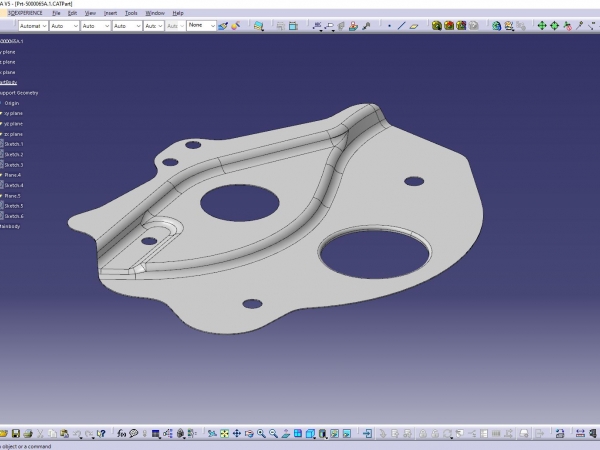Open the Insert menu
This screenshot has width=600, height=450.
(x=111, y=13)
